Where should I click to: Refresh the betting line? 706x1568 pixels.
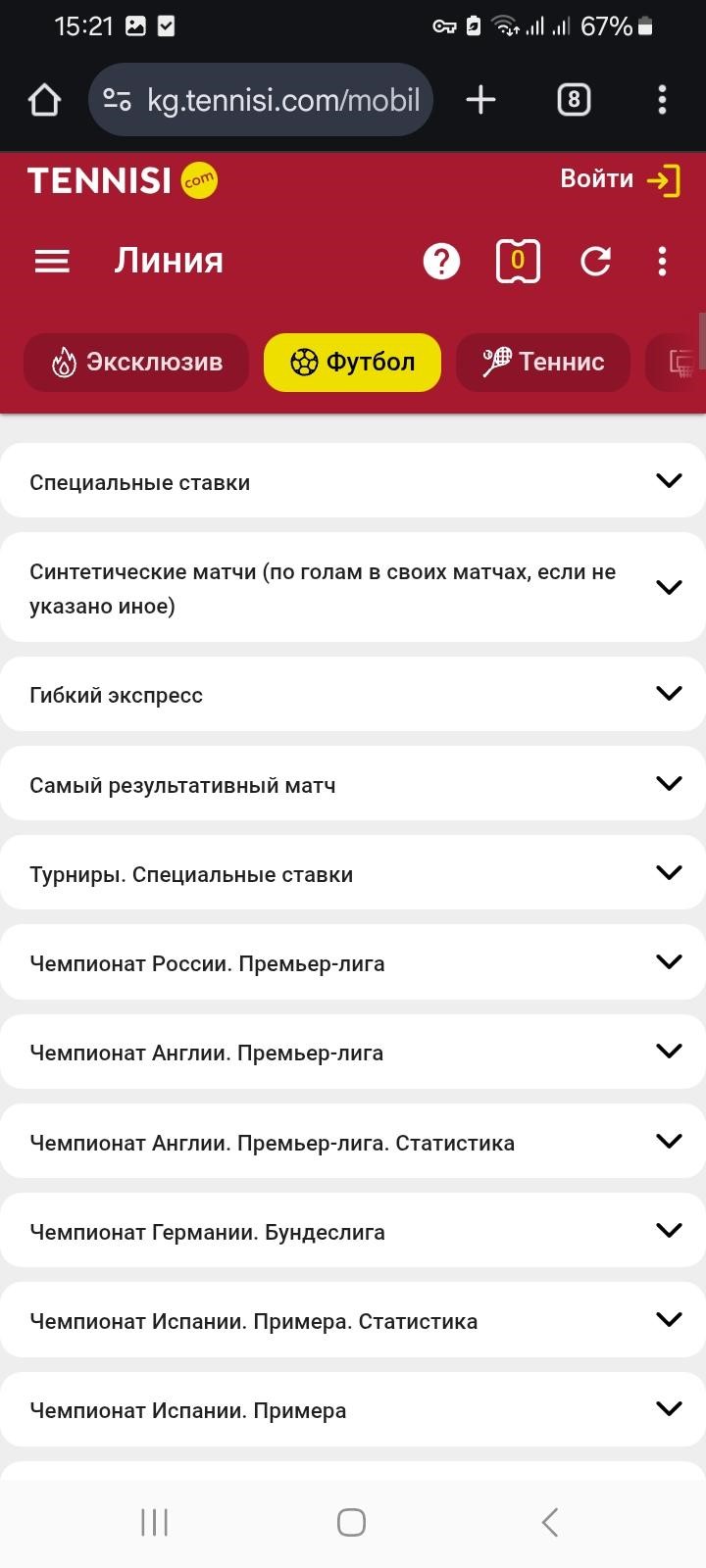595,262
